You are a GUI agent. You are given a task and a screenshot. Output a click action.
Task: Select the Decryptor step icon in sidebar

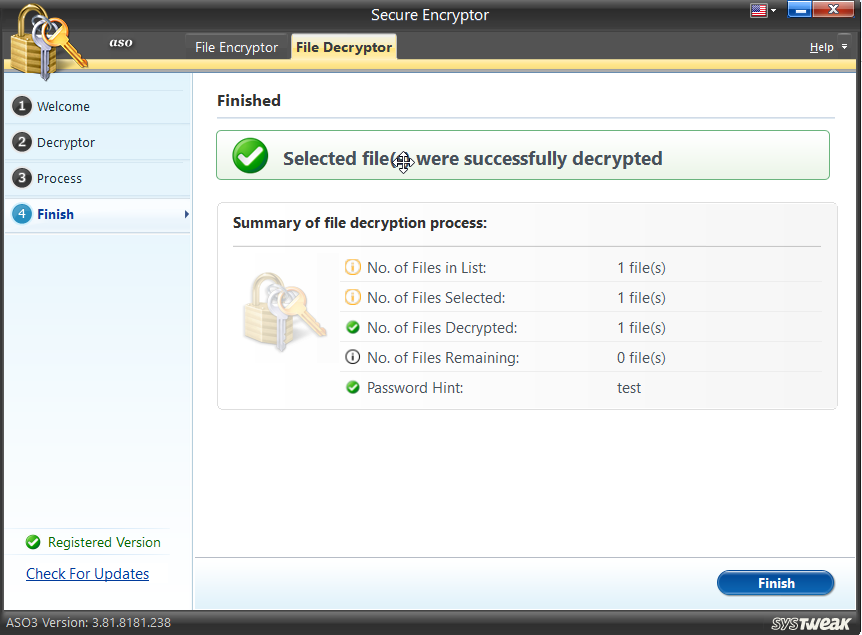point(21,142)
